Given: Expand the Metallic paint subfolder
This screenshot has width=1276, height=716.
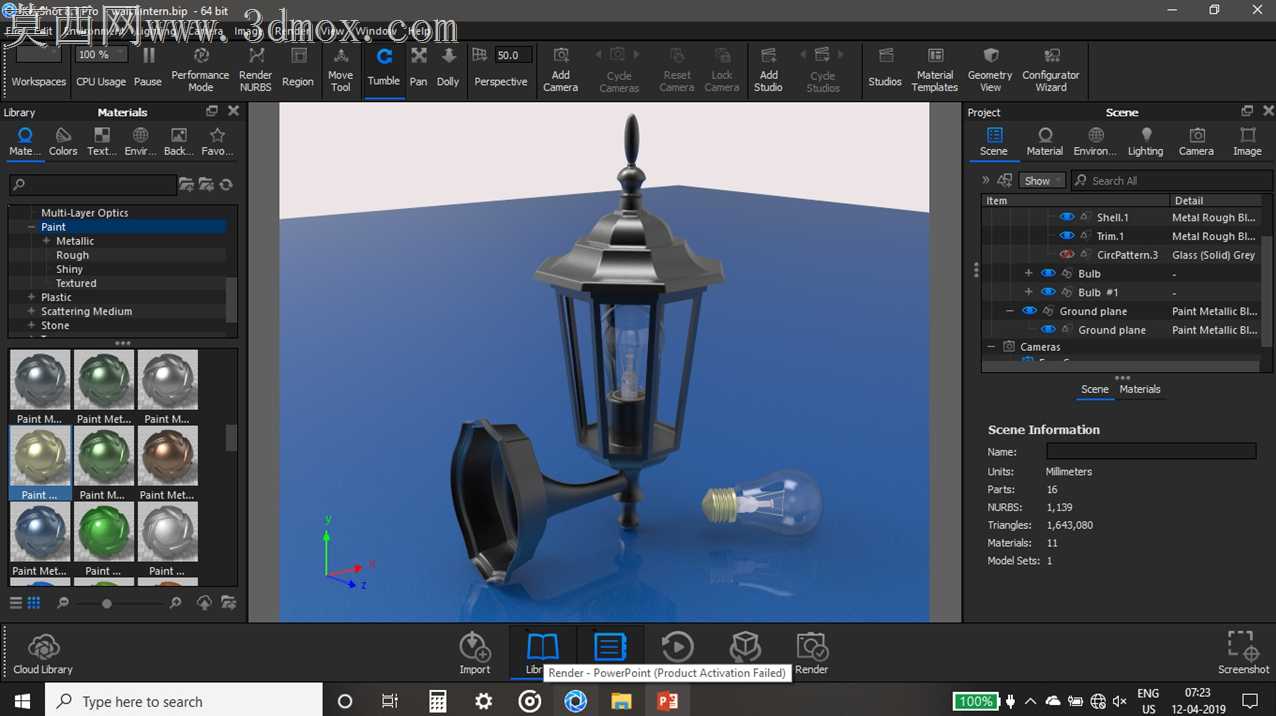Looking at the screenshot, I should coord(46,241).
